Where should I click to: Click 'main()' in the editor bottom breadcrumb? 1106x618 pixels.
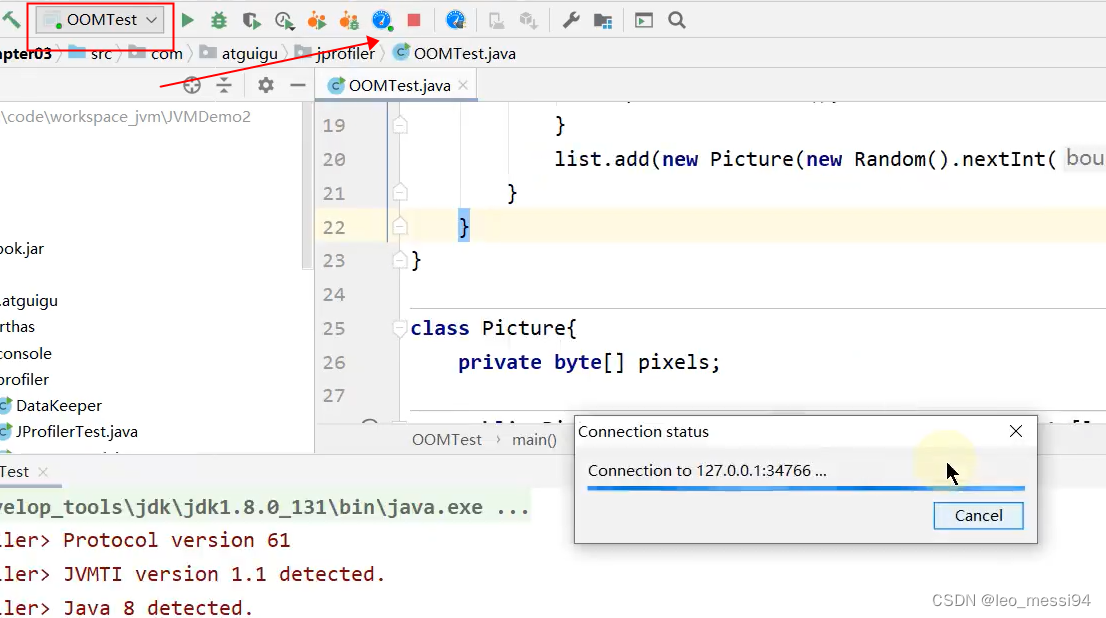[534, 440]
